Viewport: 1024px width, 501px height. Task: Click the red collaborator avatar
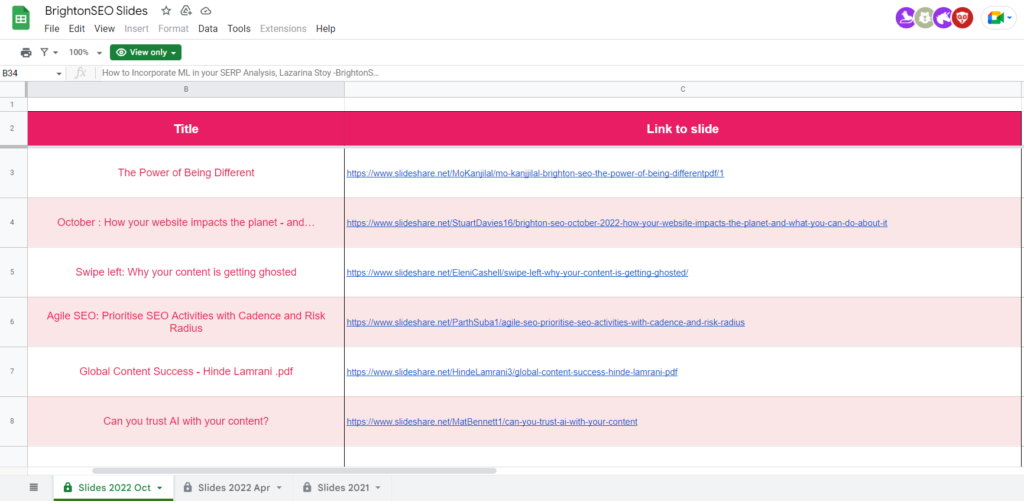click(x=963, y=18)
